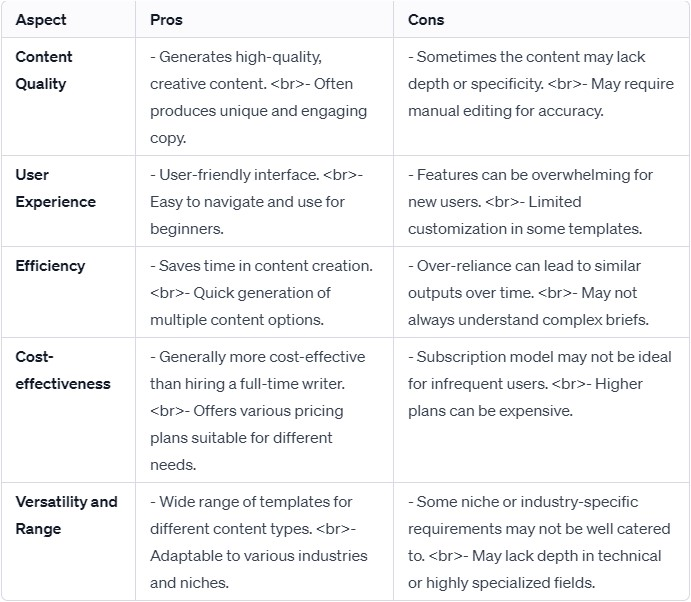
Task: Click the 'User-friendly interface' pros cell
Action: (x=264, y=201)
